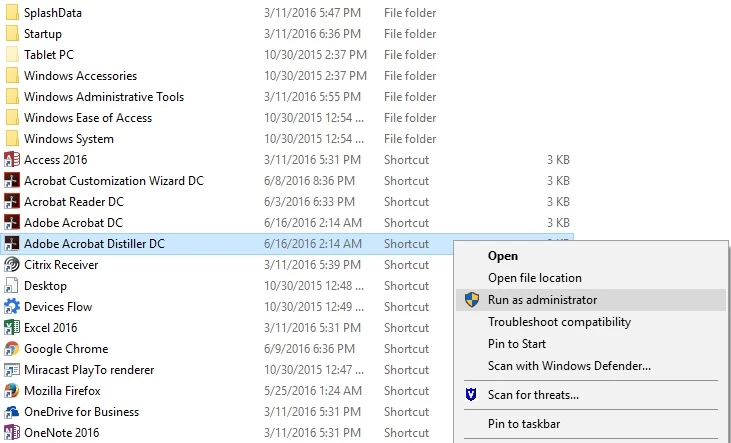
Task: Click the date 3/11/2016 5:39 PM
Action: point(312,264)
